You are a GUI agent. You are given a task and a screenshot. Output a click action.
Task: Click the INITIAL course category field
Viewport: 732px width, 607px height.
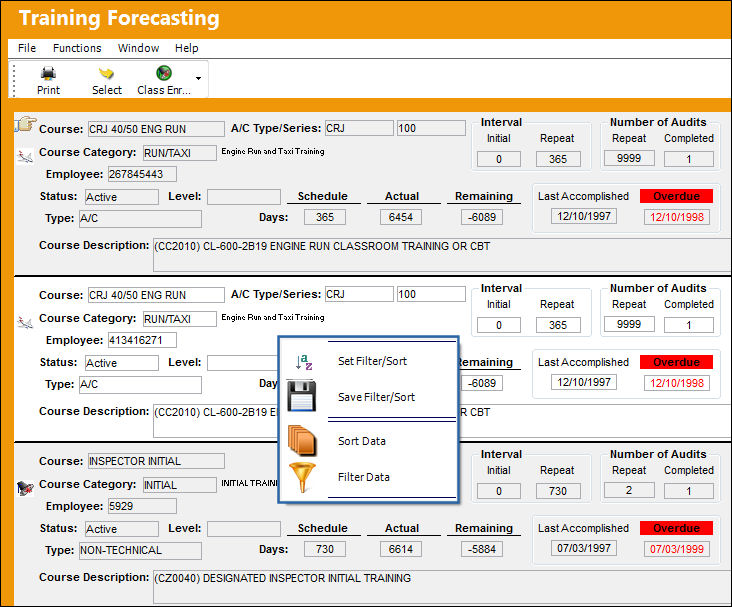pyautogui.click(x=180, y=485)
